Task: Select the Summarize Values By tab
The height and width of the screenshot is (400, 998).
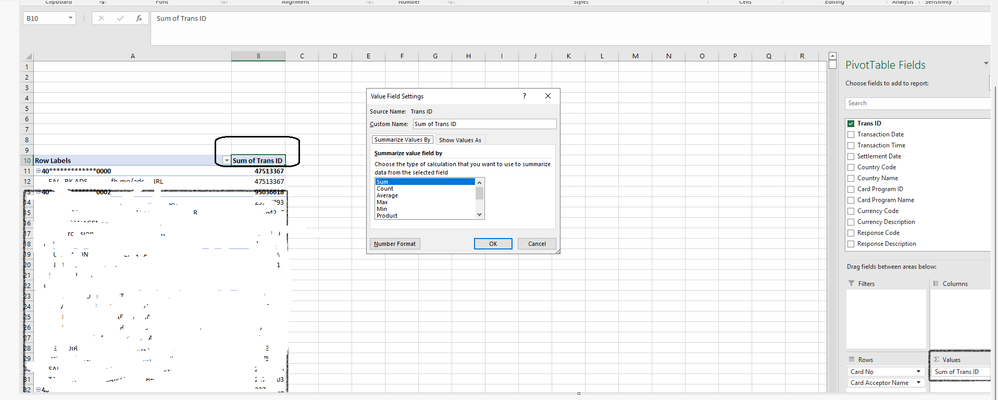Action: tap(402, 140)
